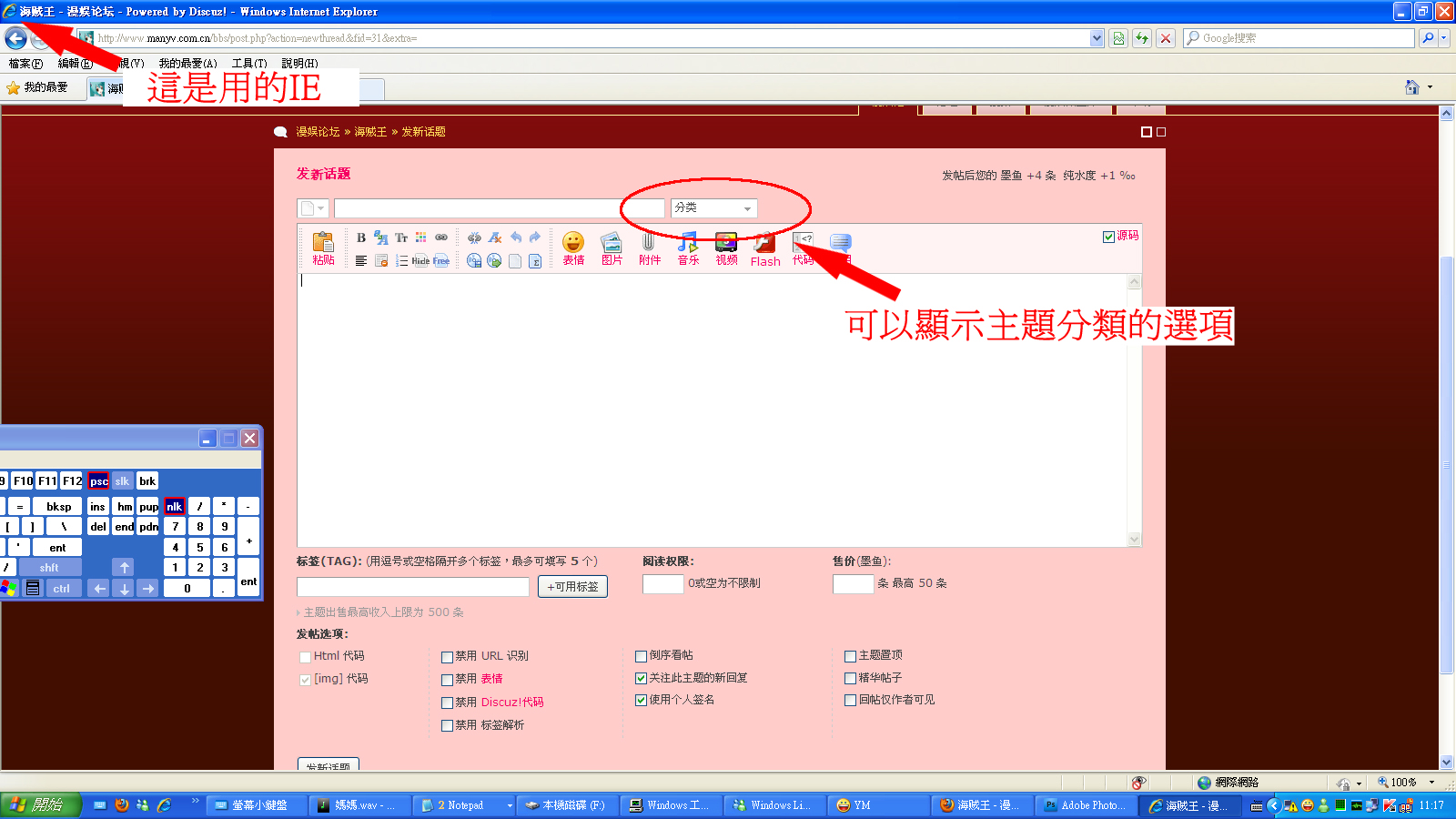1456x819 pixels.
Task: Go back with the IE back arrow
Action: pyautogui.click(x=15, y=38)
